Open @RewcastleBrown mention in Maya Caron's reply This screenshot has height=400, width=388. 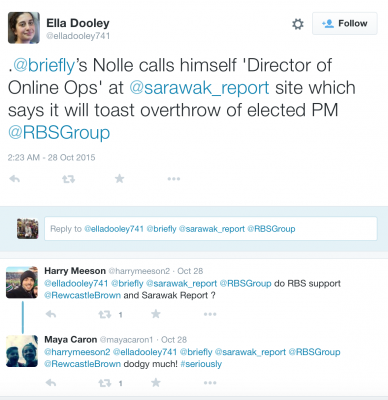[83, 364]
